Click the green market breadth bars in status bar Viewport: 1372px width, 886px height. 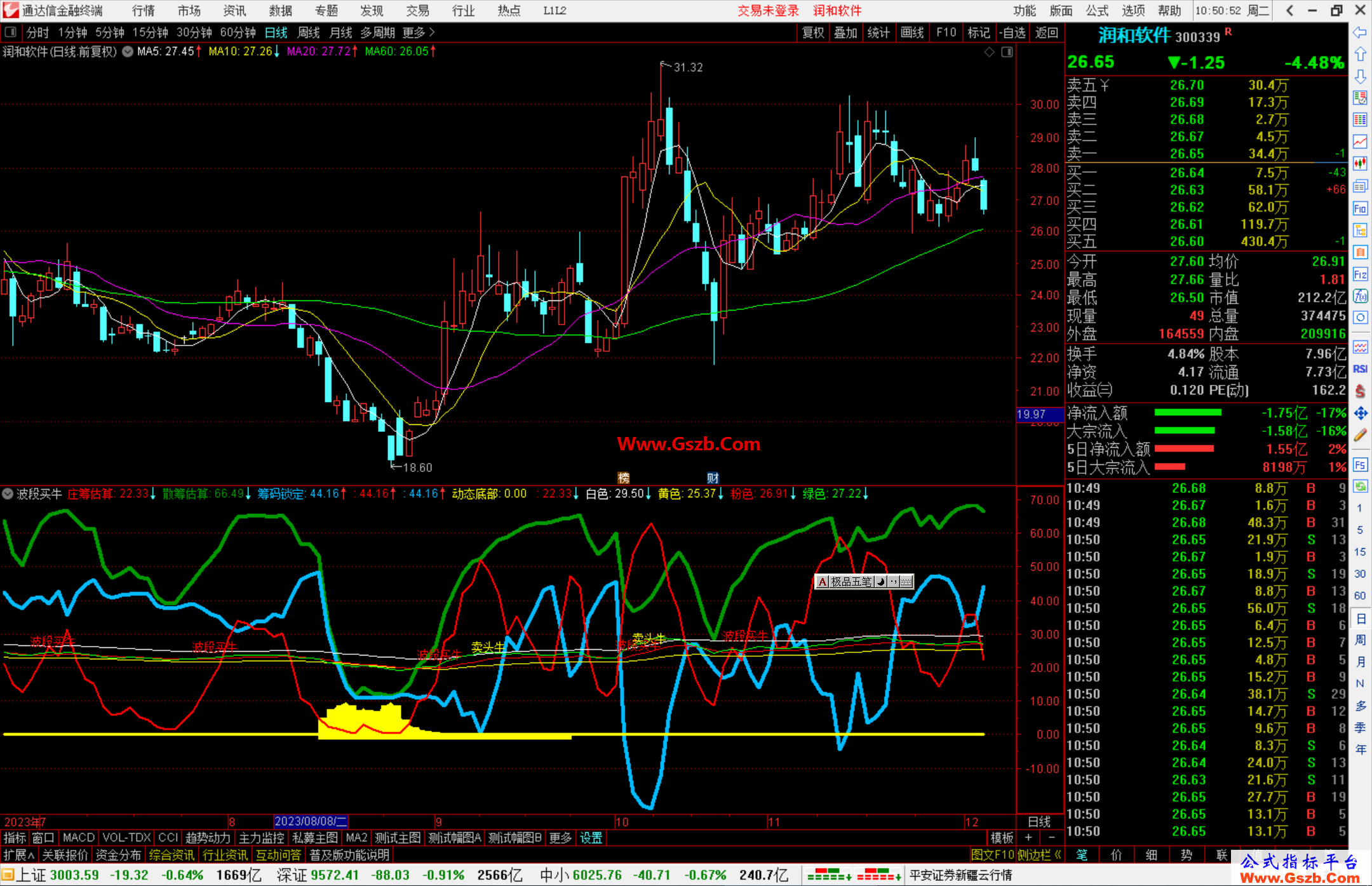pyautogui.click(x=829, y=876)
